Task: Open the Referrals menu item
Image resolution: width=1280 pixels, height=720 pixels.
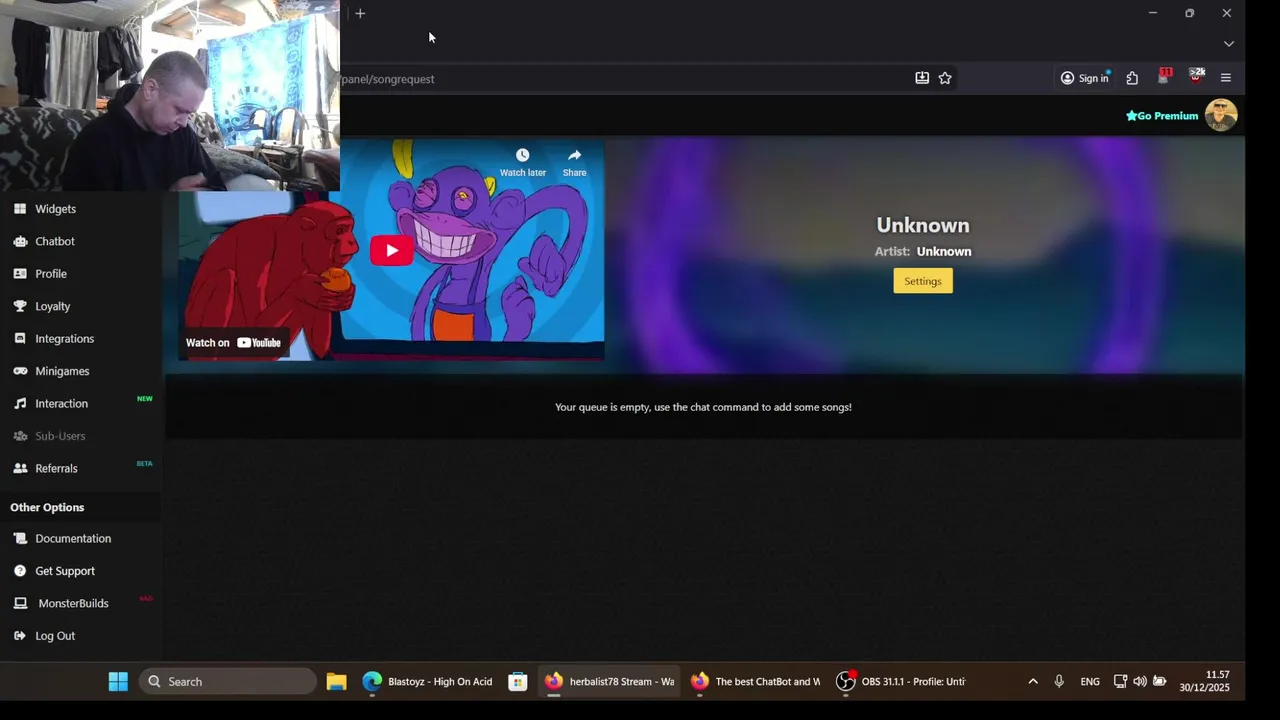Action: 56,469
